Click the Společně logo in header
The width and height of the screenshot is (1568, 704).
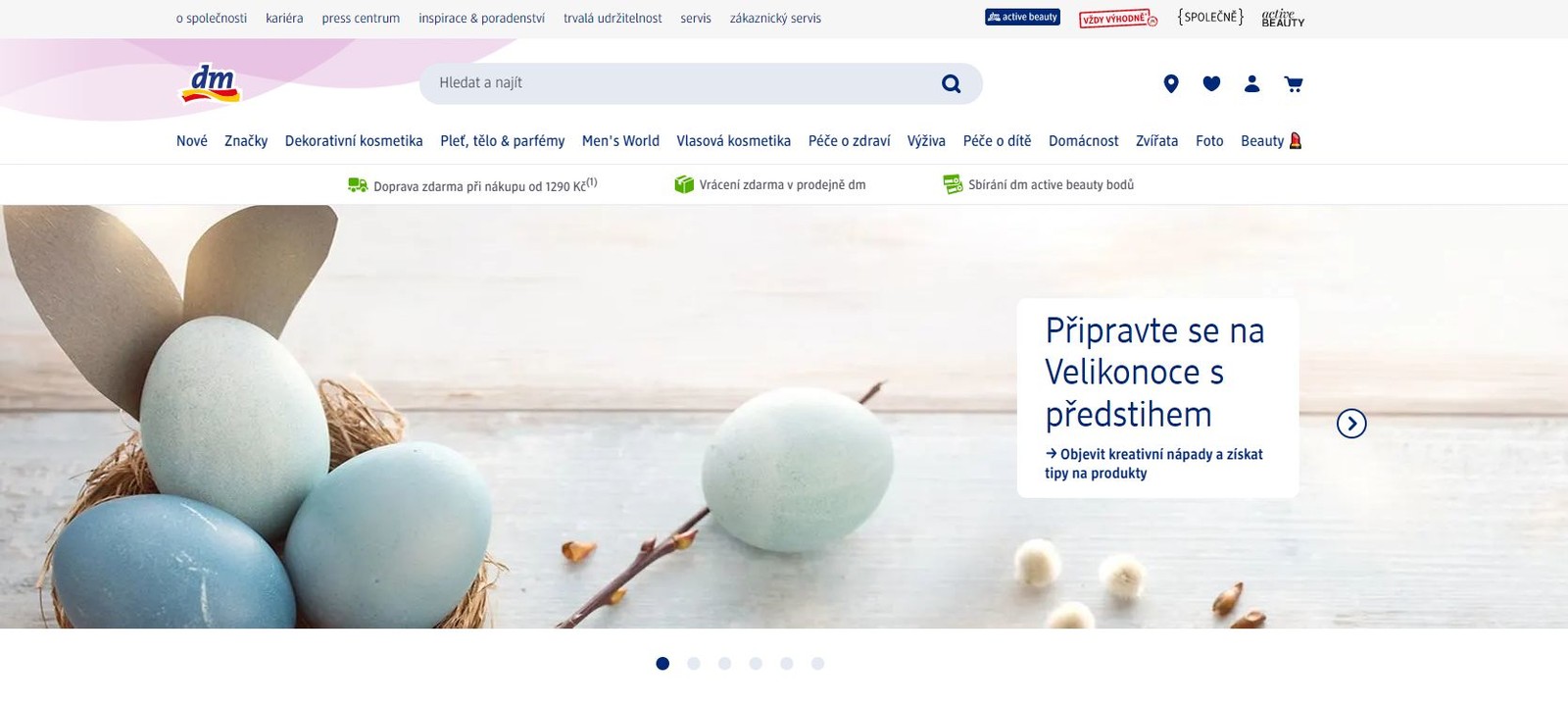(x=1210, y=17)
